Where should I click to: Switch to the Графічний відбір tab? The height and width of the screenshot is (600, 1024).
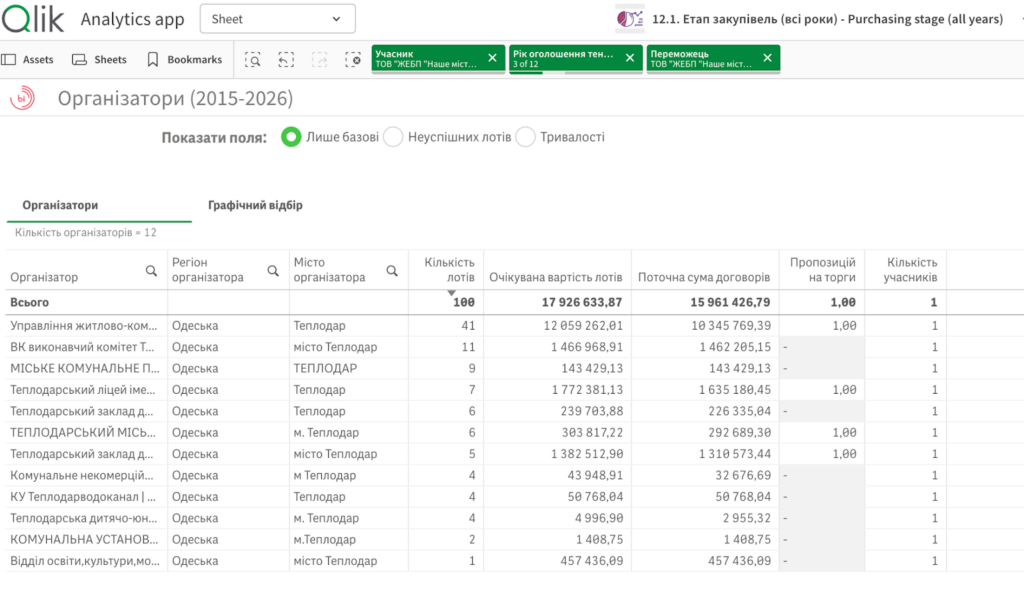(x=255, y=205)
